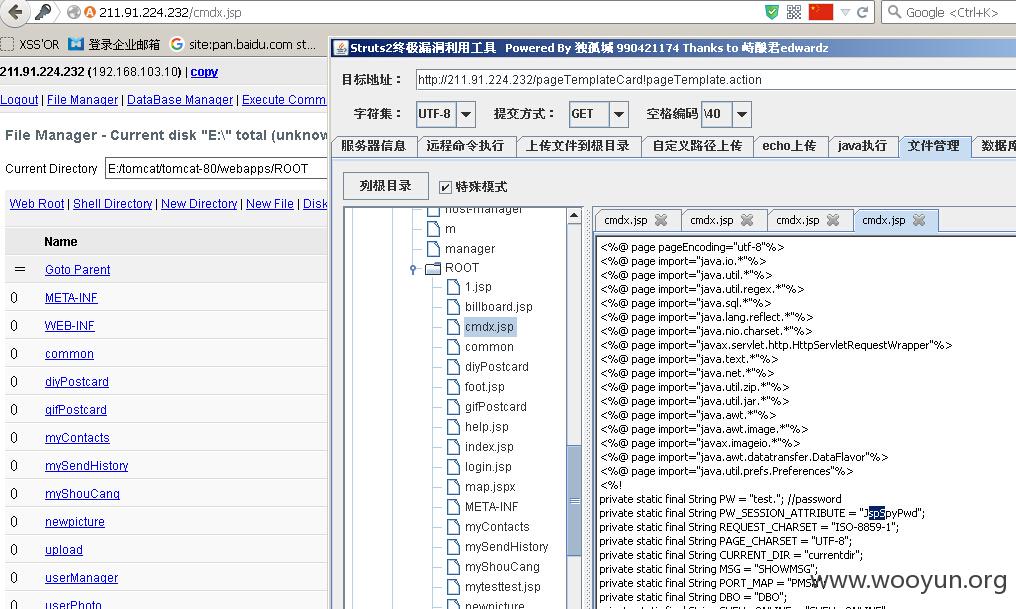This screenshot has width=1016, height=609.
Task: Switch to the 服务器信息 tab
Action: pos(373,146)
